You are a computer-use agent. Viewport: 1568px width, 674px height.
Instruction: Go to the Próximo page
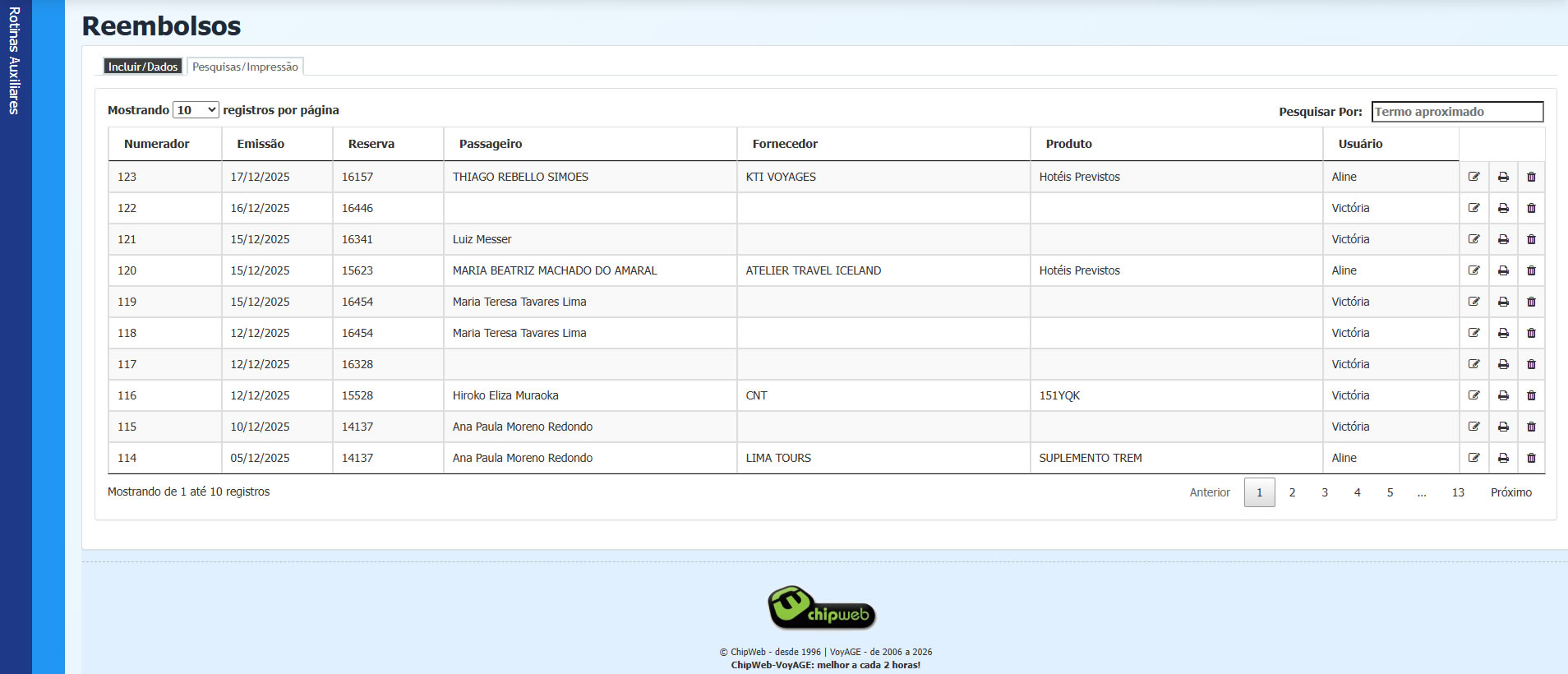pyautogui.click(x=1510, y=492)
